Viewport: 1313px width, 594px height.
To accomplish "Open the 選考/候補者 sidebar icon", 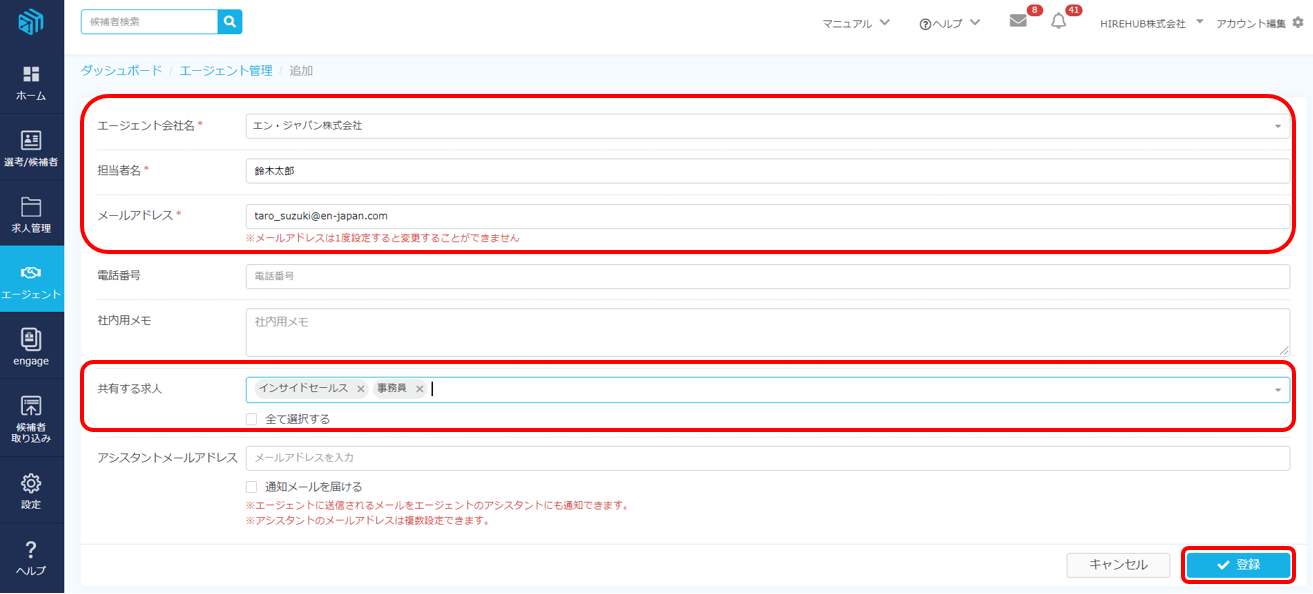I will (x=31, y=148).
